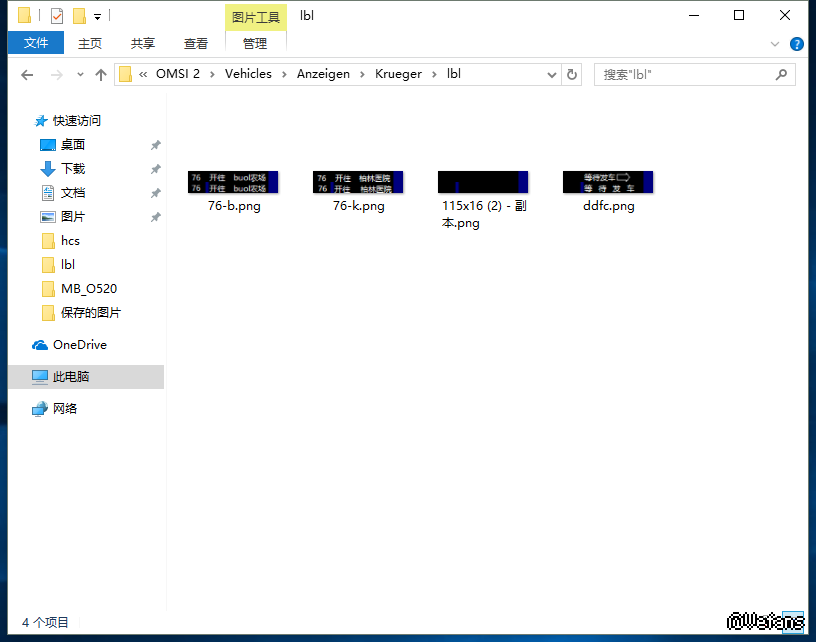Viewport: 816px width, 642px height.
Task: Click the address bar folder icon
Action: 125,74
